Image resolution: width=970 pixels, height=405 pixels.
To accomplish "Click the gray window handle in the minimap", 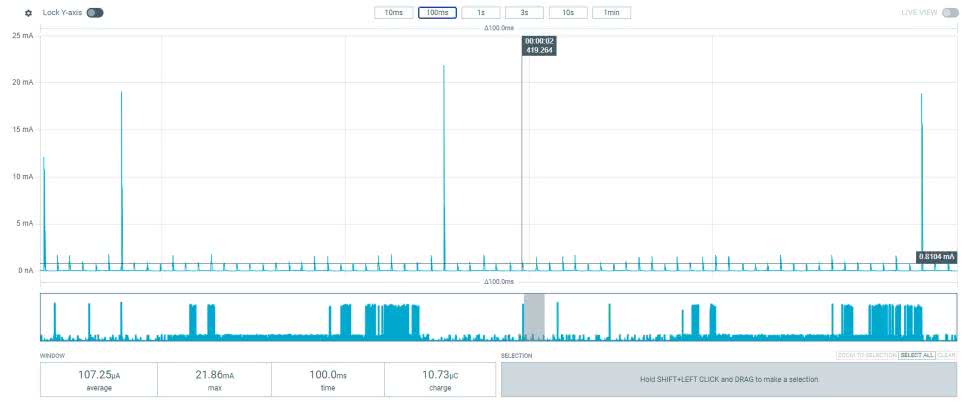I will click(x=534, y=317).
